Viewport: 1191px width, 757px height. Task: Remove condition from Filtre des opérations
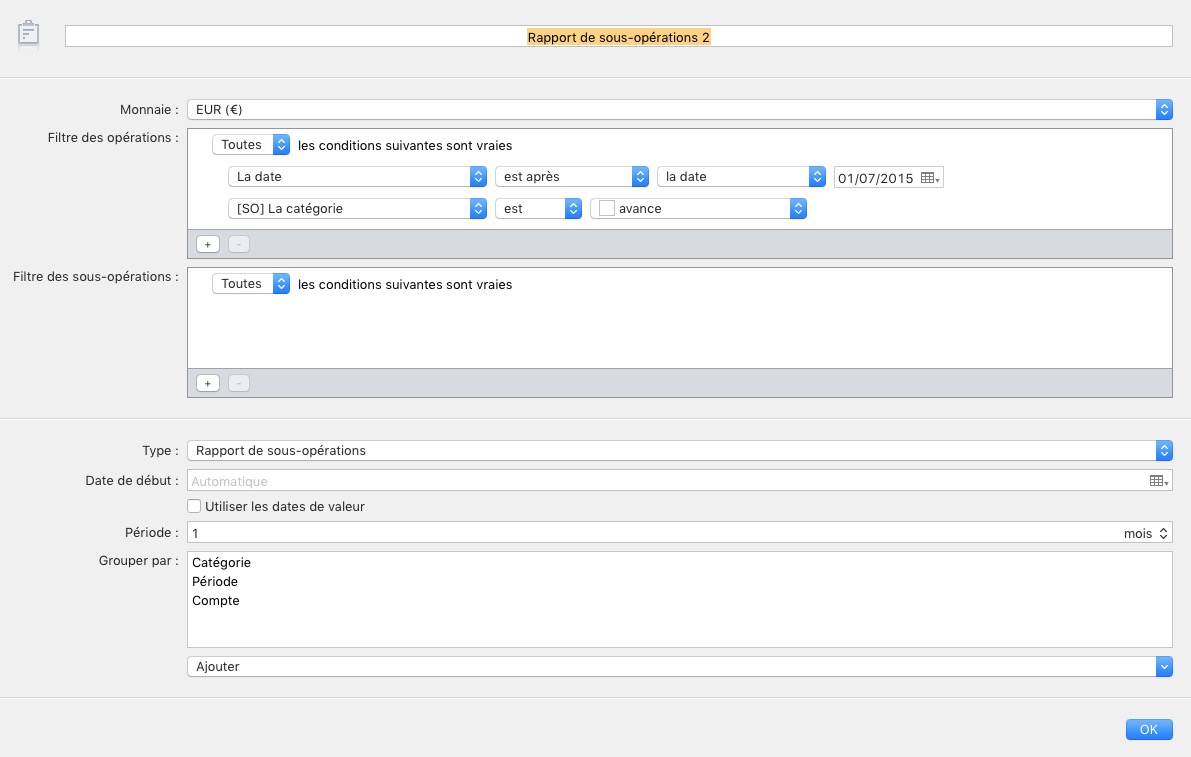[239, 244]
